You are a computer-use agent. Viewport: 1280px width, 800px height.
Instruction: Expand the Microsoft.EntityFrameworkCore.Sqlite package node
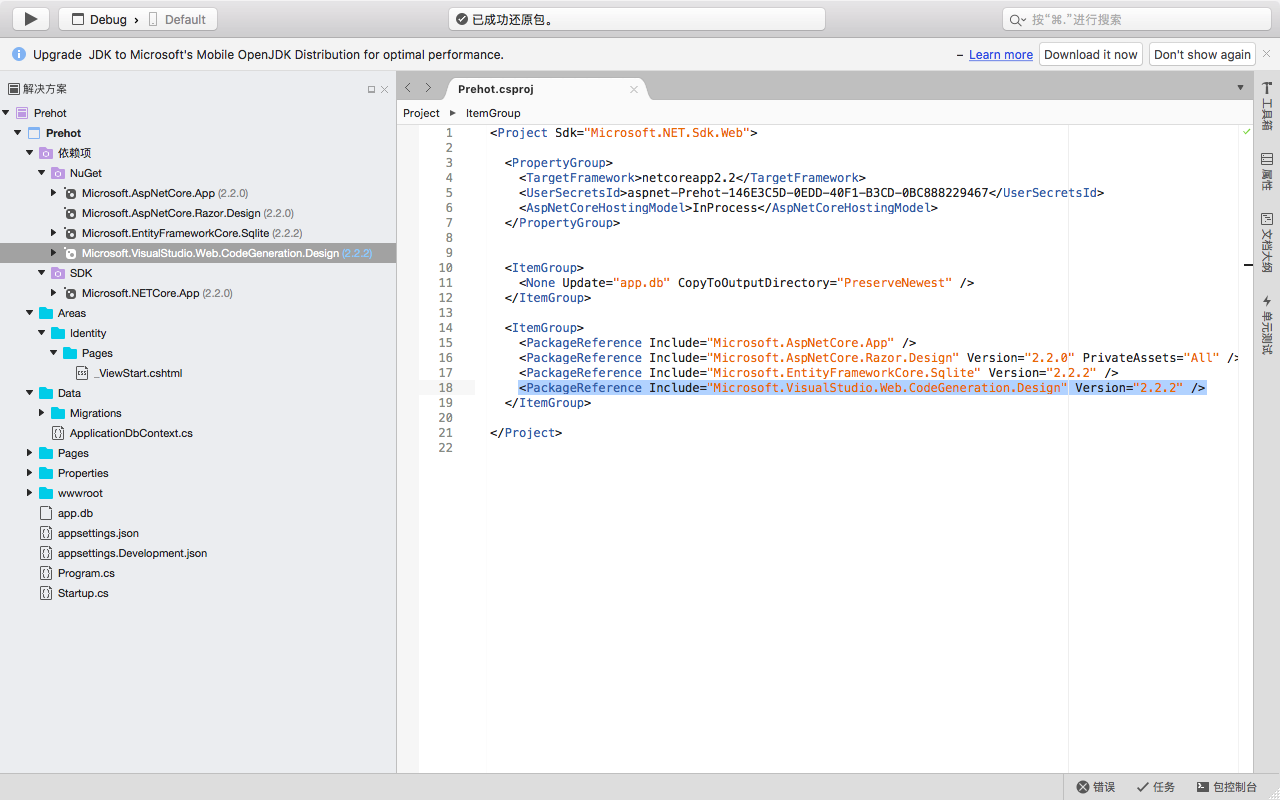click(54, 233)
